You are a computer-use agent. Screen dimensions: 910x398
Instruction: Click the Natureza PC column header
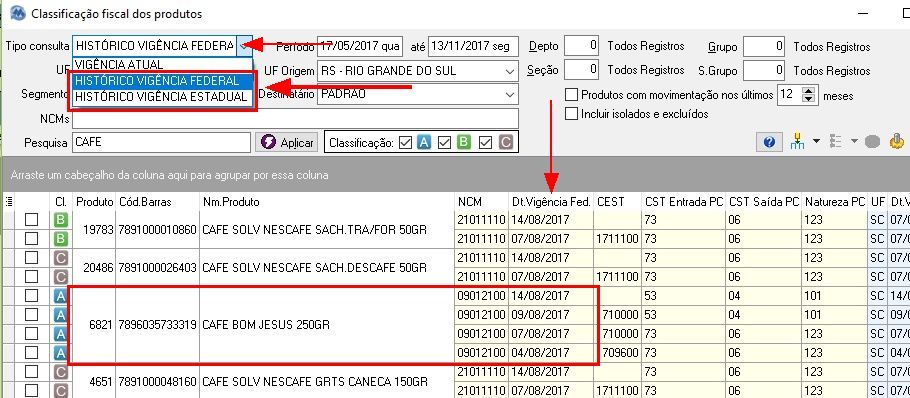pos(835,202)
